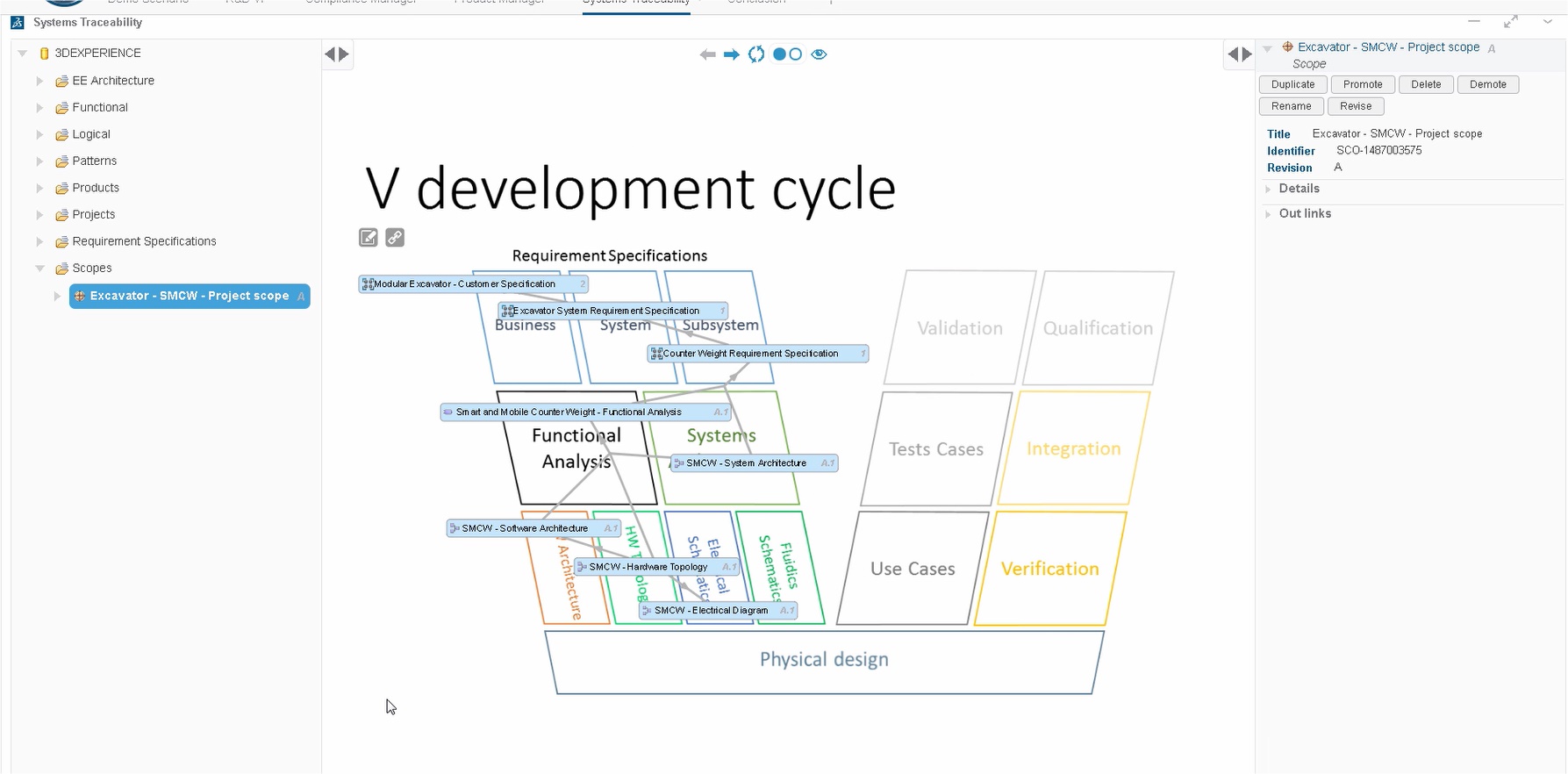Image resolution: width=1568 pixels, height=774 pixels.
Task: Expand the Excavator - SMCW - Project scope node
Action: pos(57,296)
